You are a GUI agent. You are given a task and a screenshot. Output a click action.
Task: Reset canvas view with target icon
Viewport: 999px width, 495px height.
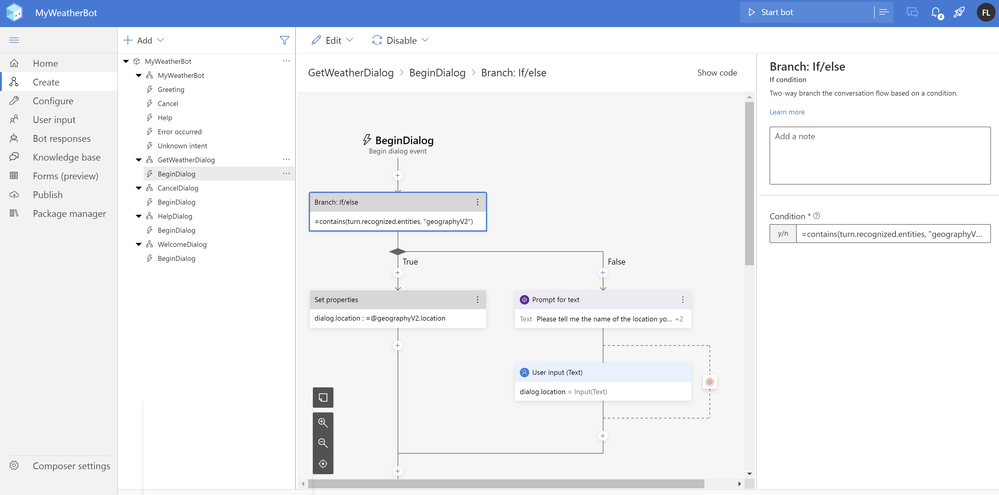pyautogui.click(x=323, y=464)
